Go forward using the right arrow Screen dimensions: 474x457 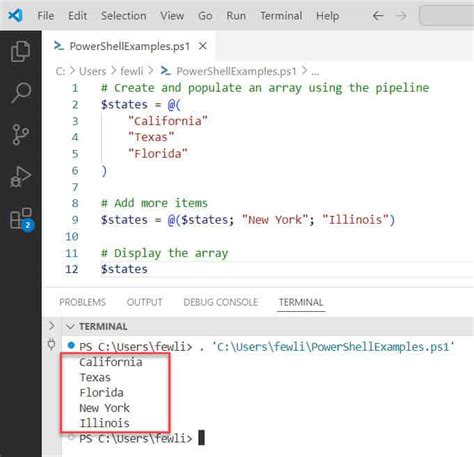[401, 16]
